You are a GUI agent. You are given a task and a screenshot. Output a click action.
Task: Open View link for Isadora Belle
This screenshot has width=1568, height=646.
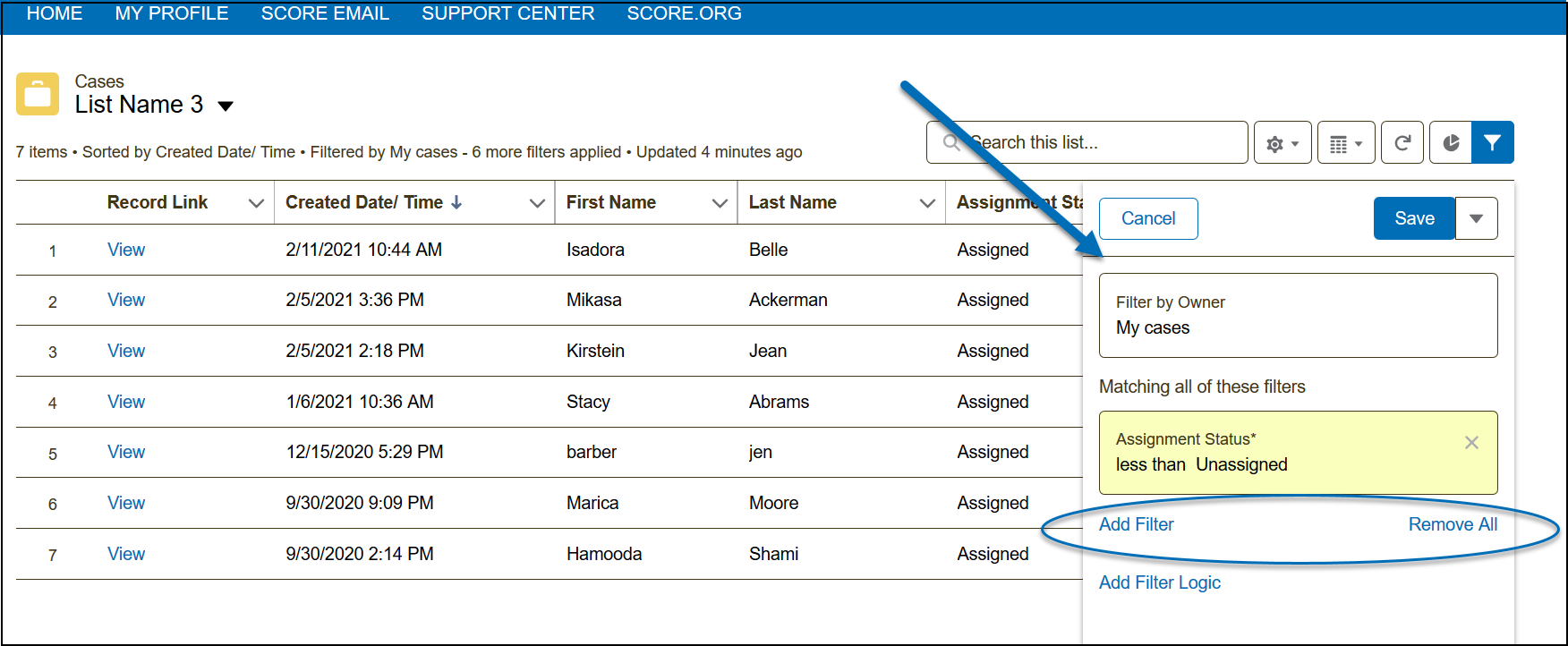[126, 250]
